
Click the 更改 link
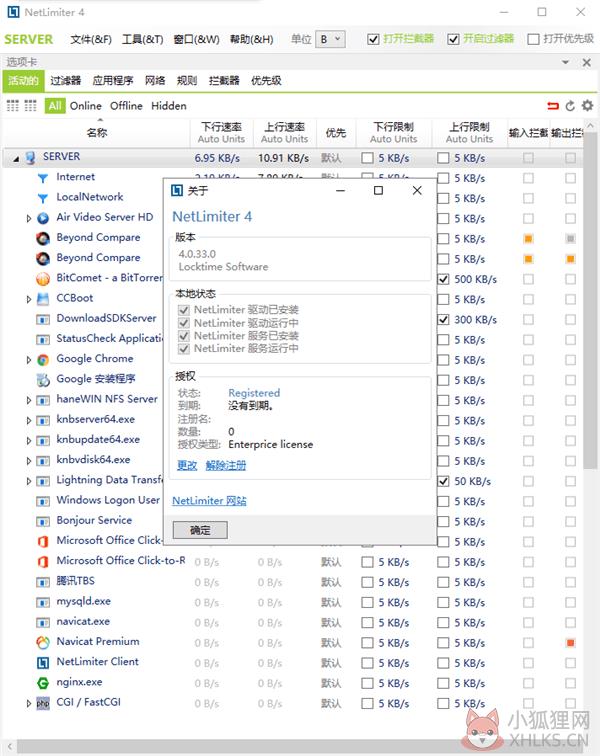[187, 465]
